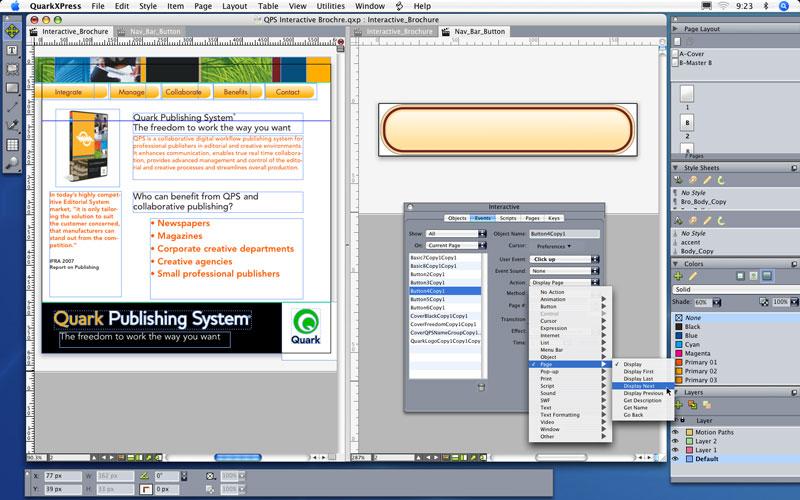Select the Line tool

(x=12, y=107)
